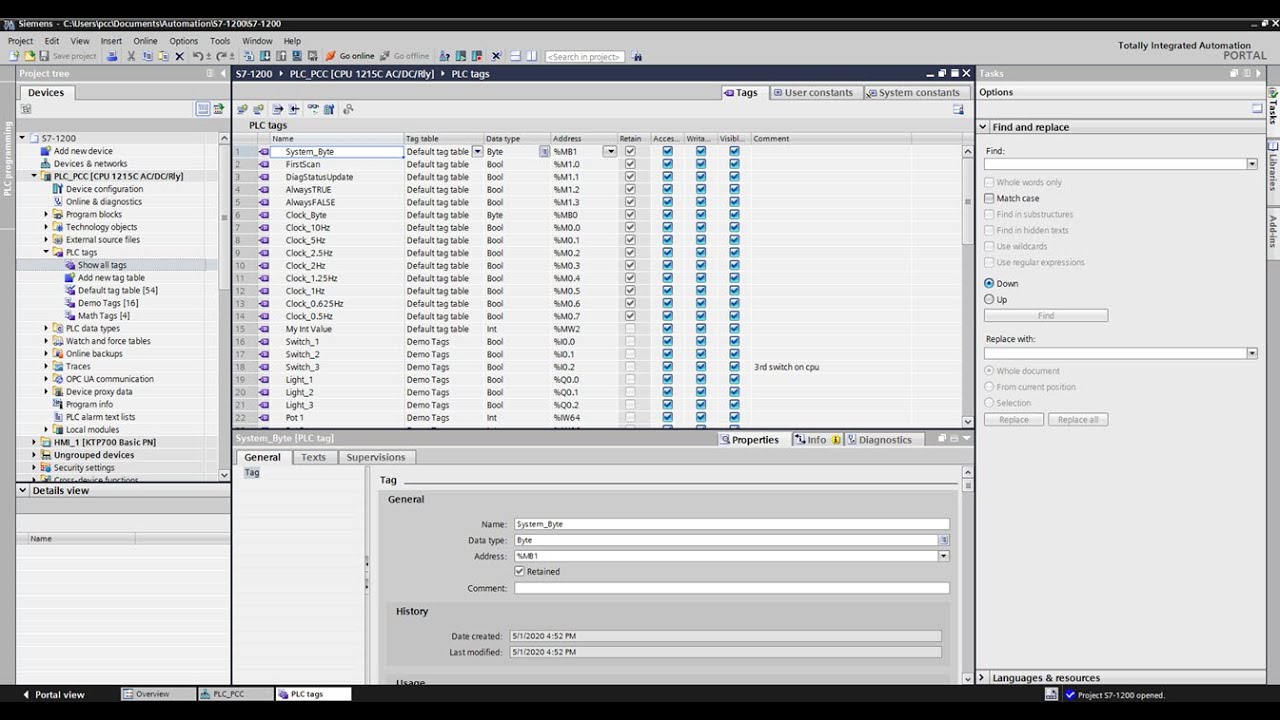
Task: Click the Delete X icon in the main toolbar
Action: click(x=179, y=56)
